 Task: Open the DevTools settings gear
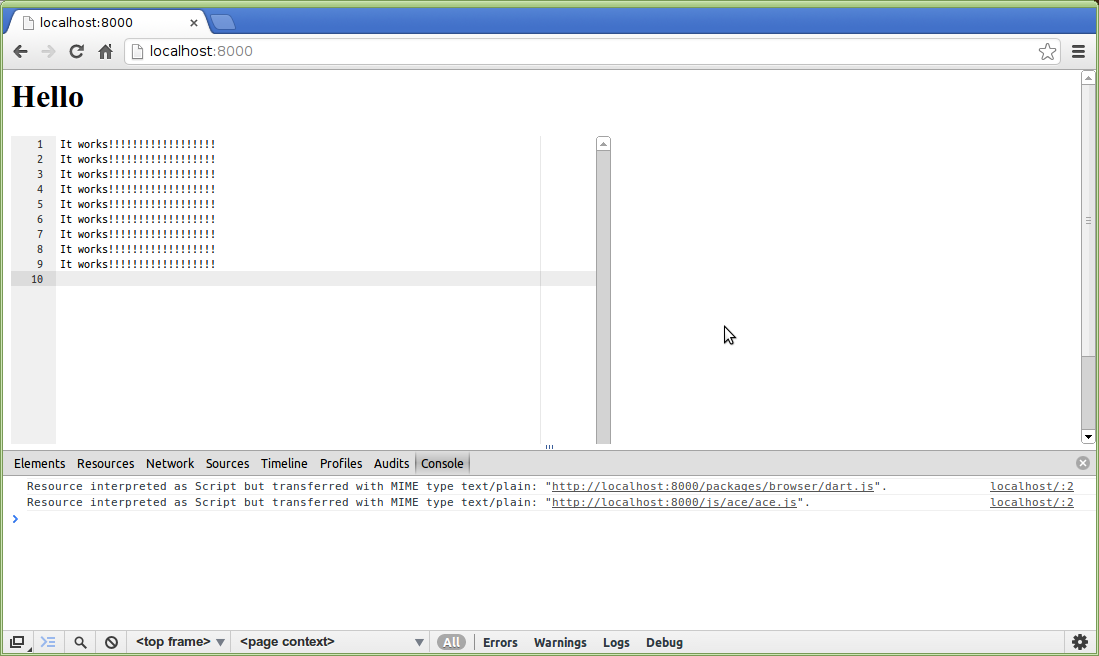point(1079,641)
